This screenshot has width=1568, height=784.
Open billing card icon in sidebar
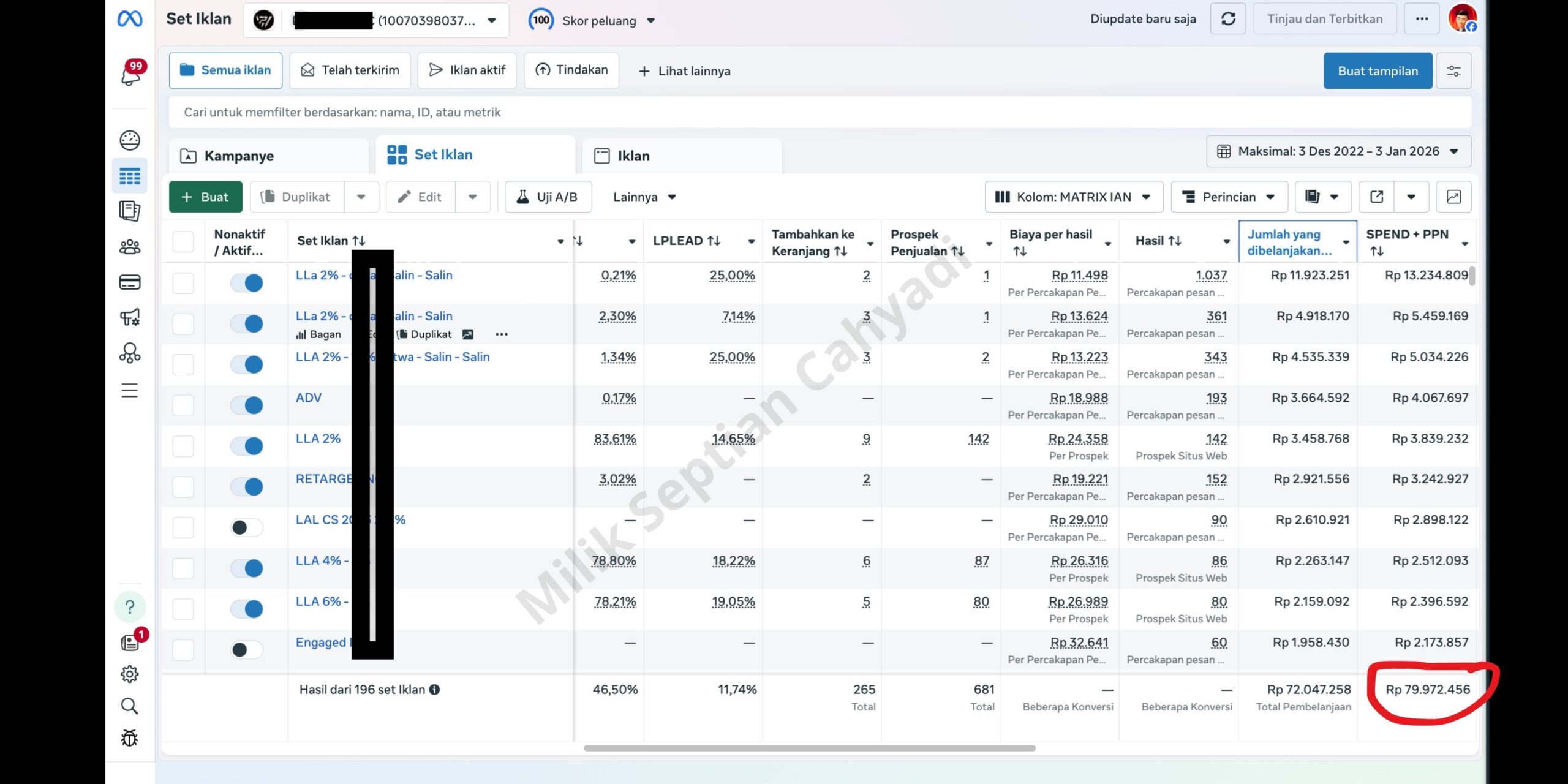pyautogui.click(x=129, y=282)
